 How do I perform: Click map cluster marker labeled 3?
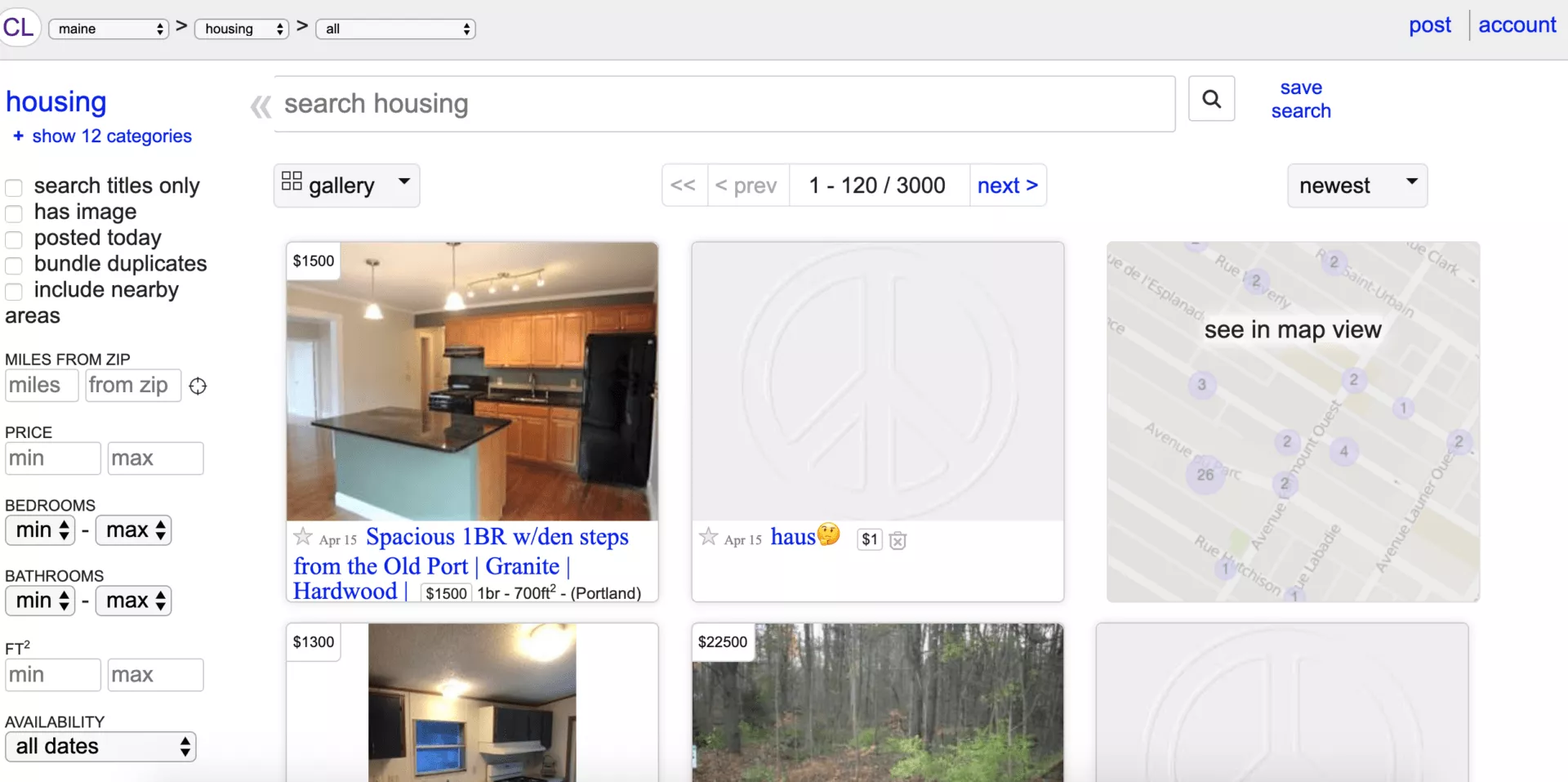click(1201, 385)
